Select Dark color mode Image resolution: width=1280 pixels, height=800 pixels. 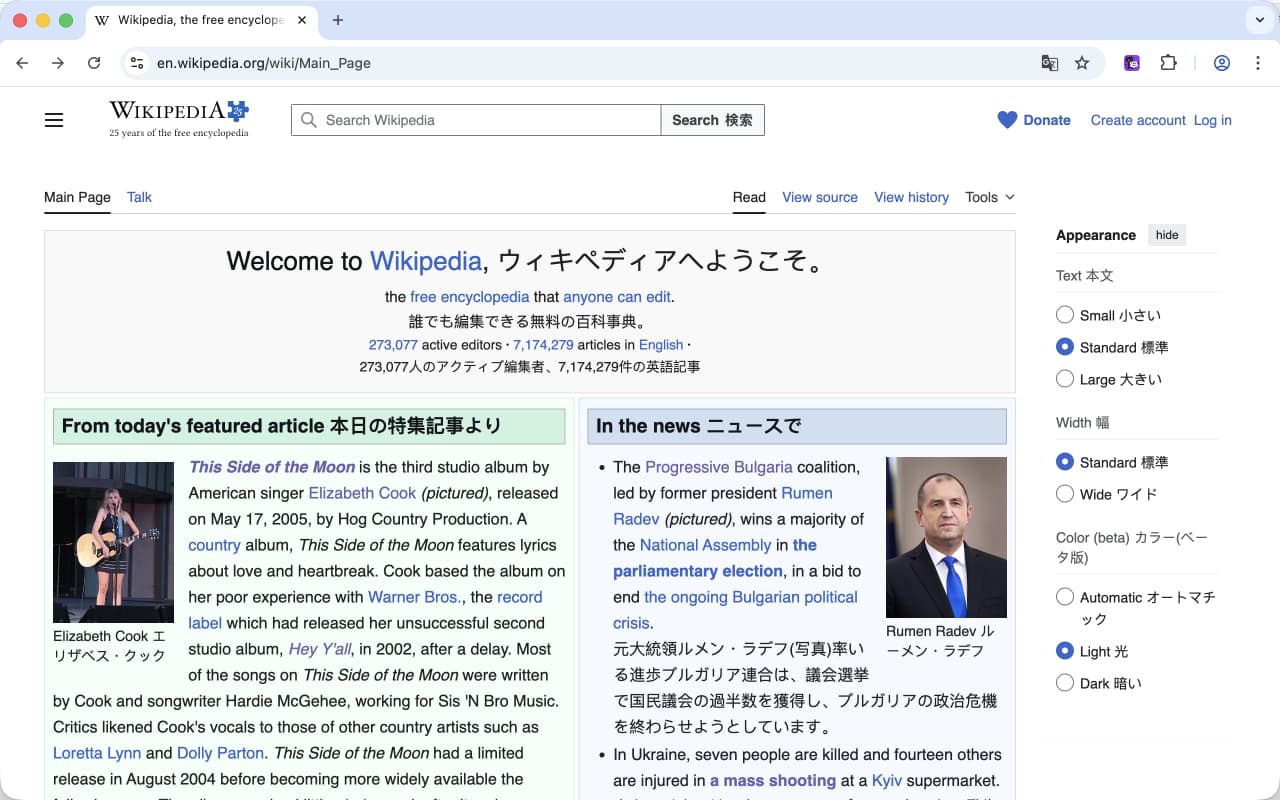click(x=1065, y=683)
